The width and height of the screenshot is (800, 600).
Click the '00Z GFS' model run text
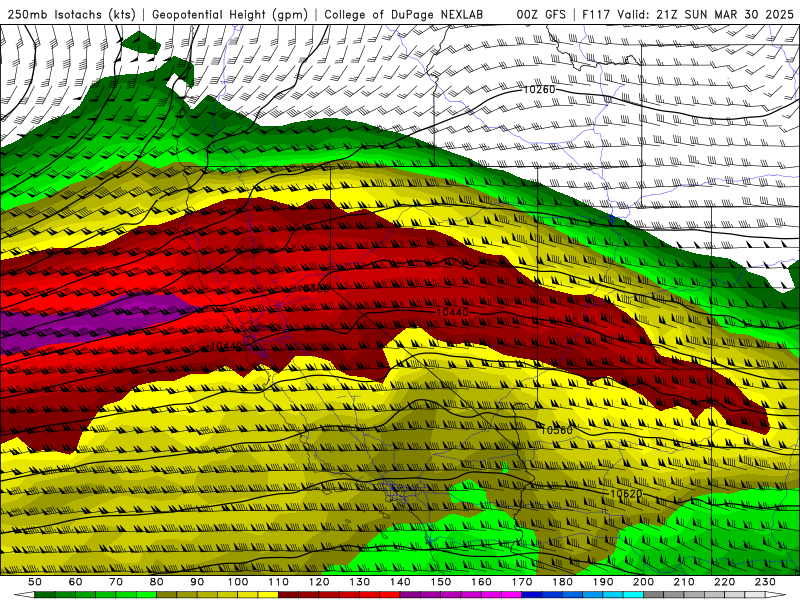pyautogui.click(x=541, y=15)
